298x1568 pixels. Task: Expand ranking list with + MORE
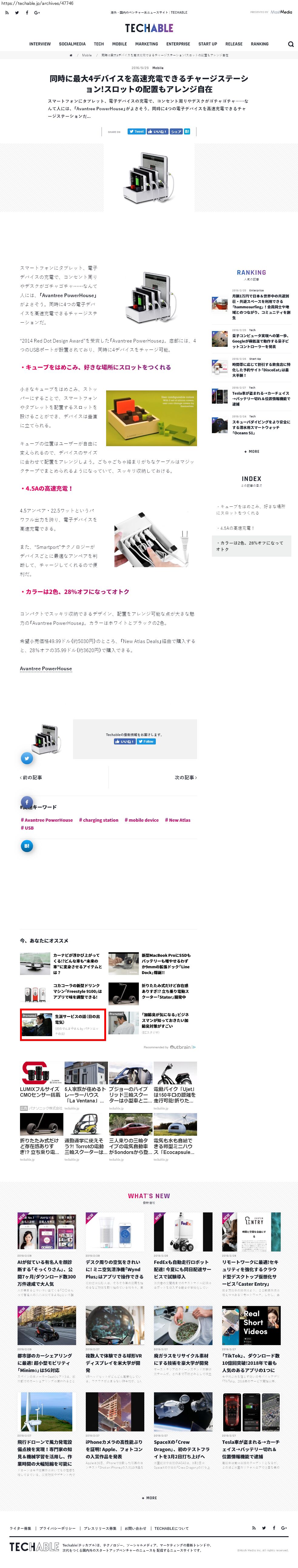(252, 452)
